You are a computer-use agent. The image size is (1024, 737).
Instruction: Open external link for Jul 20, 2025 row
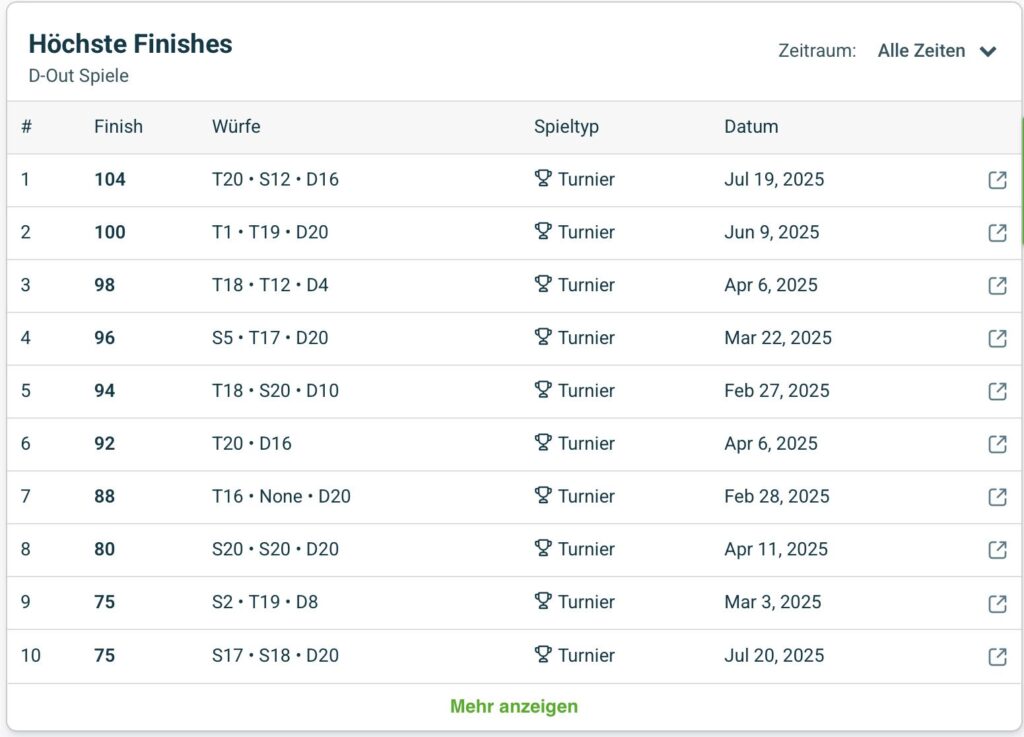click(x=997, y=656)
